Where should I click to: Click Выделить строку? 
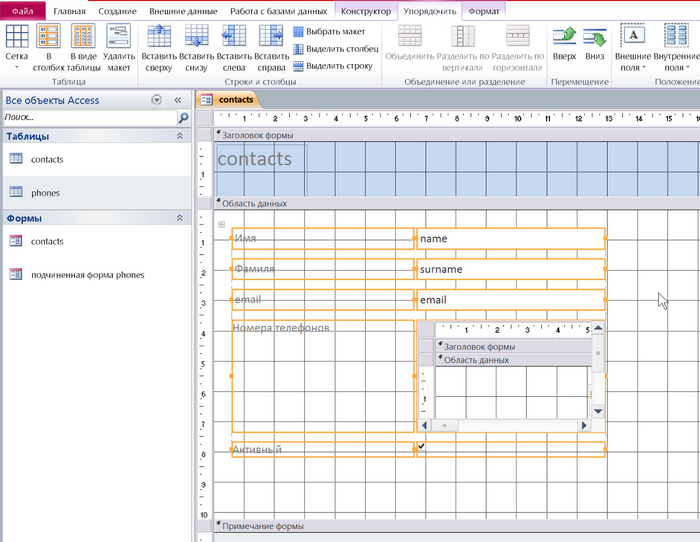(333, 66)
